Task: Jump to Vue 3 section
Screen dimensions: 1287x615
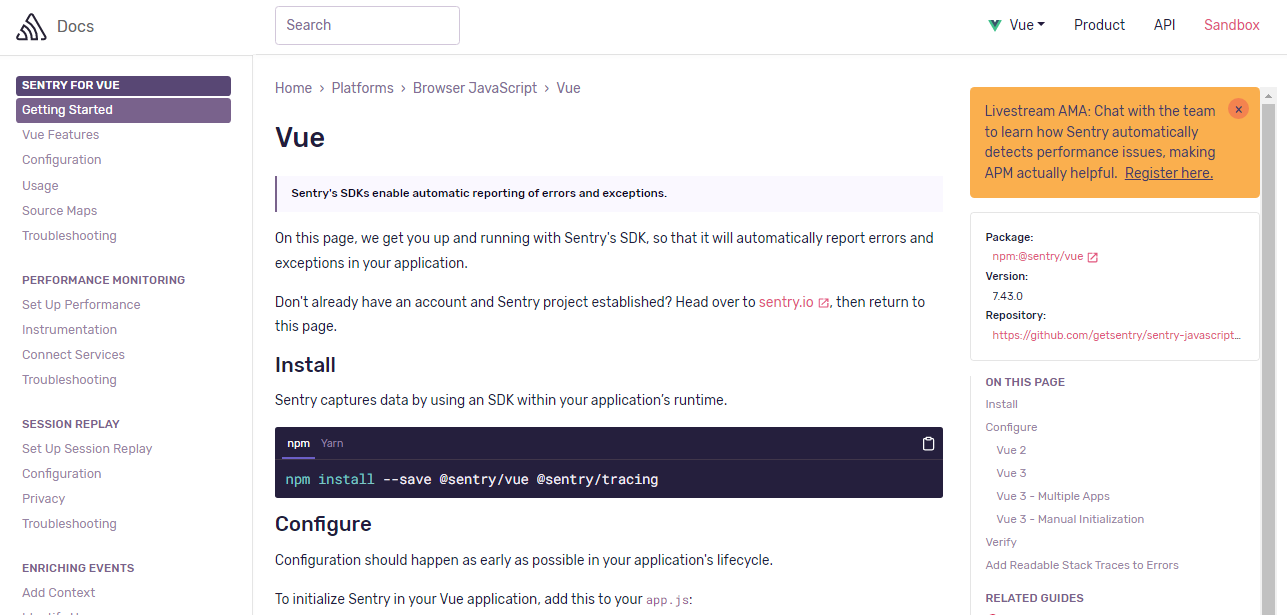Action: [1011, 474]
